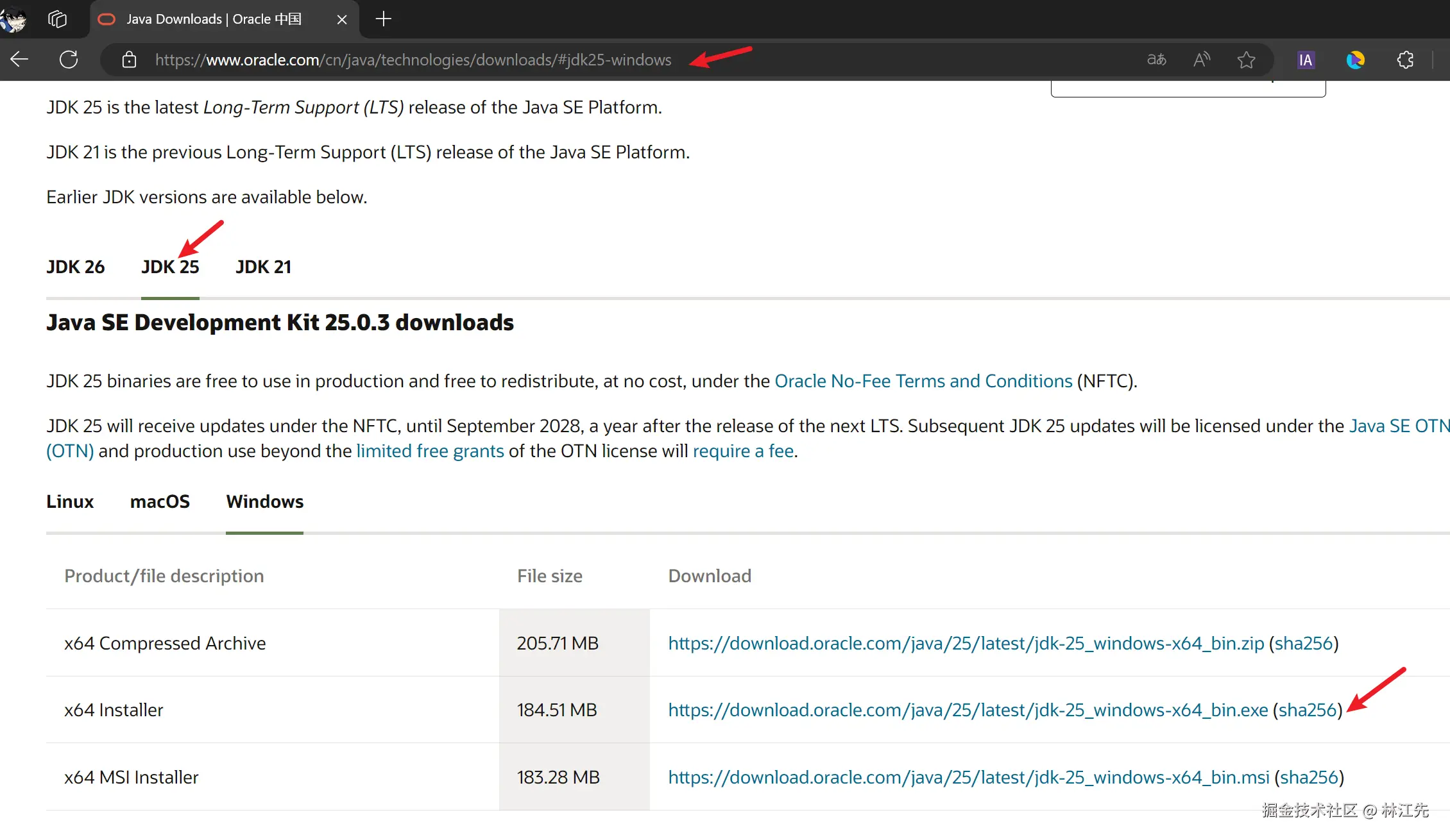Download the x64 Installer exe file
1450x840 pixels.
click(x=968, y=710)
